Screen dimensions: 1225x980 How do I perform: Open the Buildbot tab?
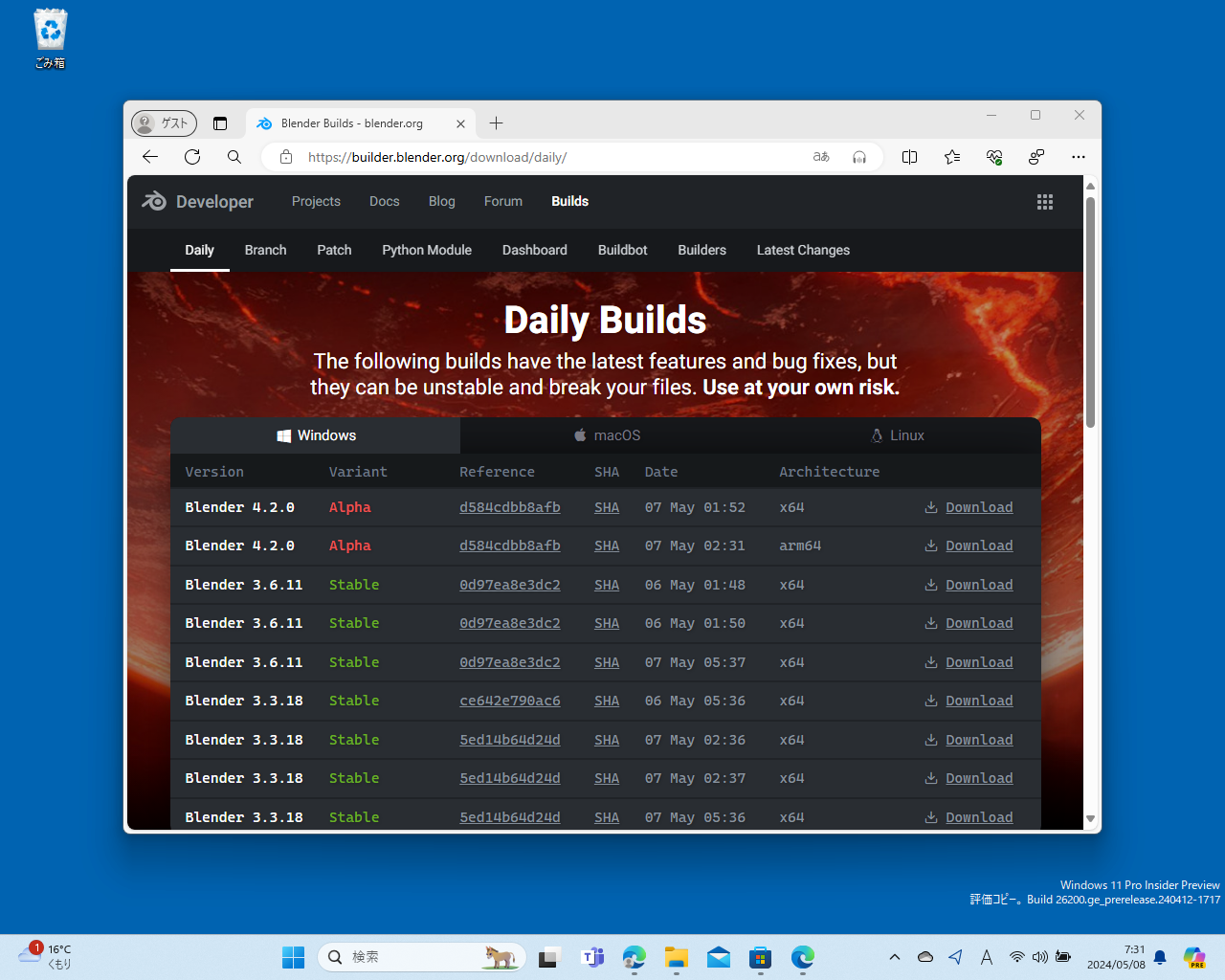[x=623, y=250]
